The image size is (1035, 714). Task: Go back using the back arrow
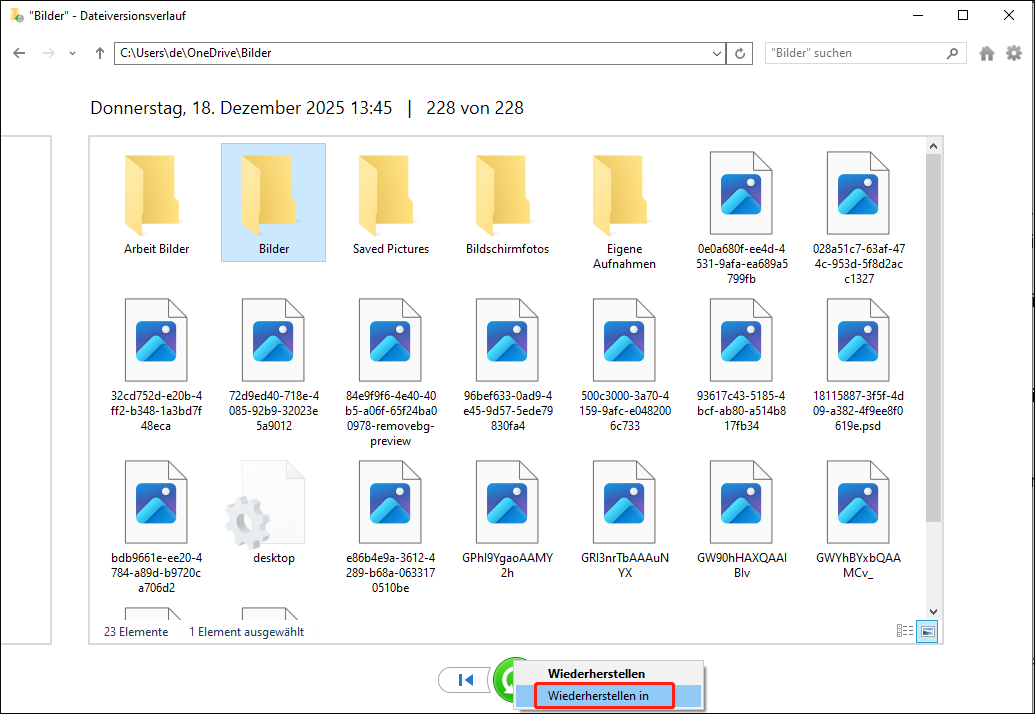pyautogui.click(x=19, y=53)
